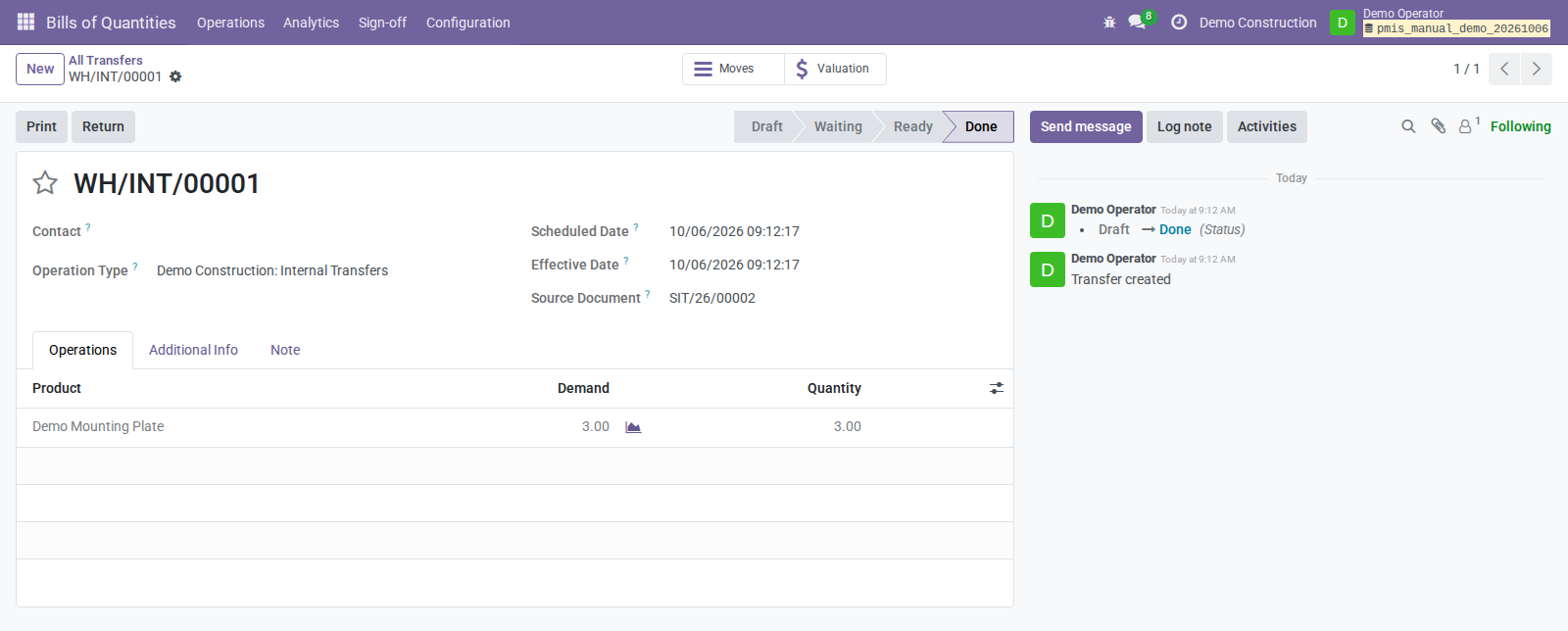Switch to the Additional Info tab

pos(193,350)
